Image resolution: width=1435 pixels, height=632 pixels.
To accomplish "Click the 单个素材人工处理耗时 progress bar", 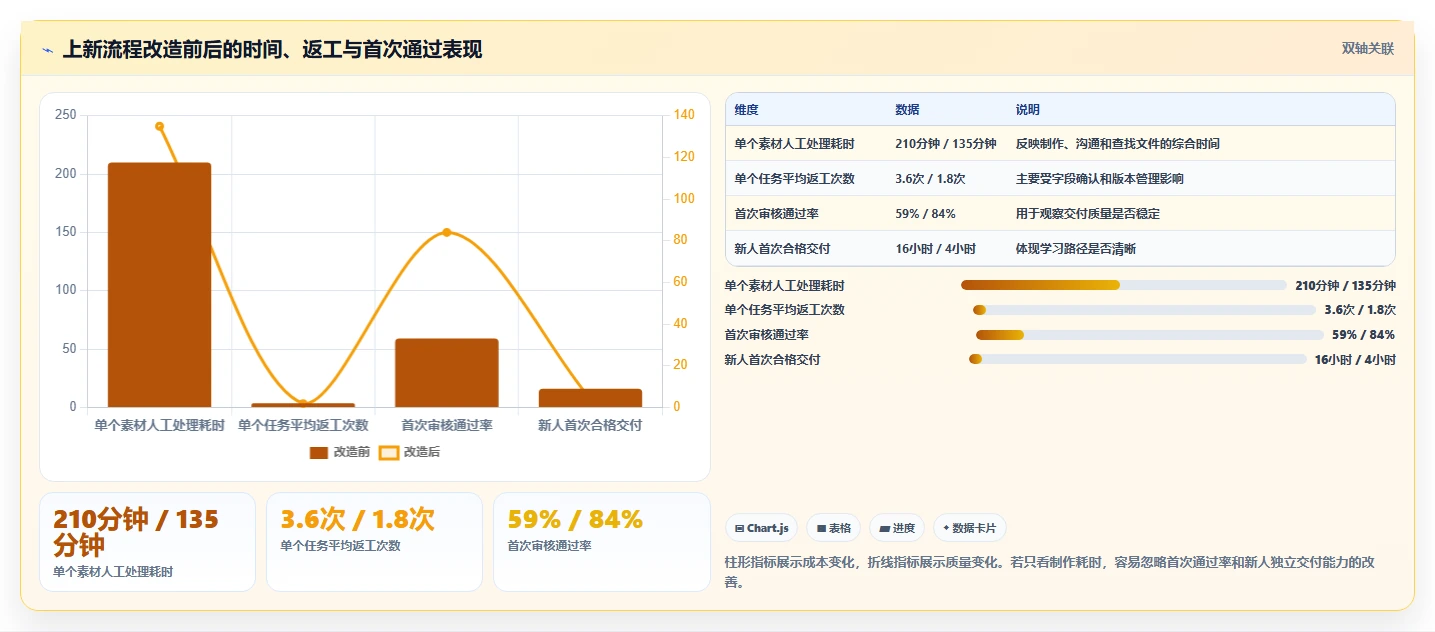I will [1124, 285].
